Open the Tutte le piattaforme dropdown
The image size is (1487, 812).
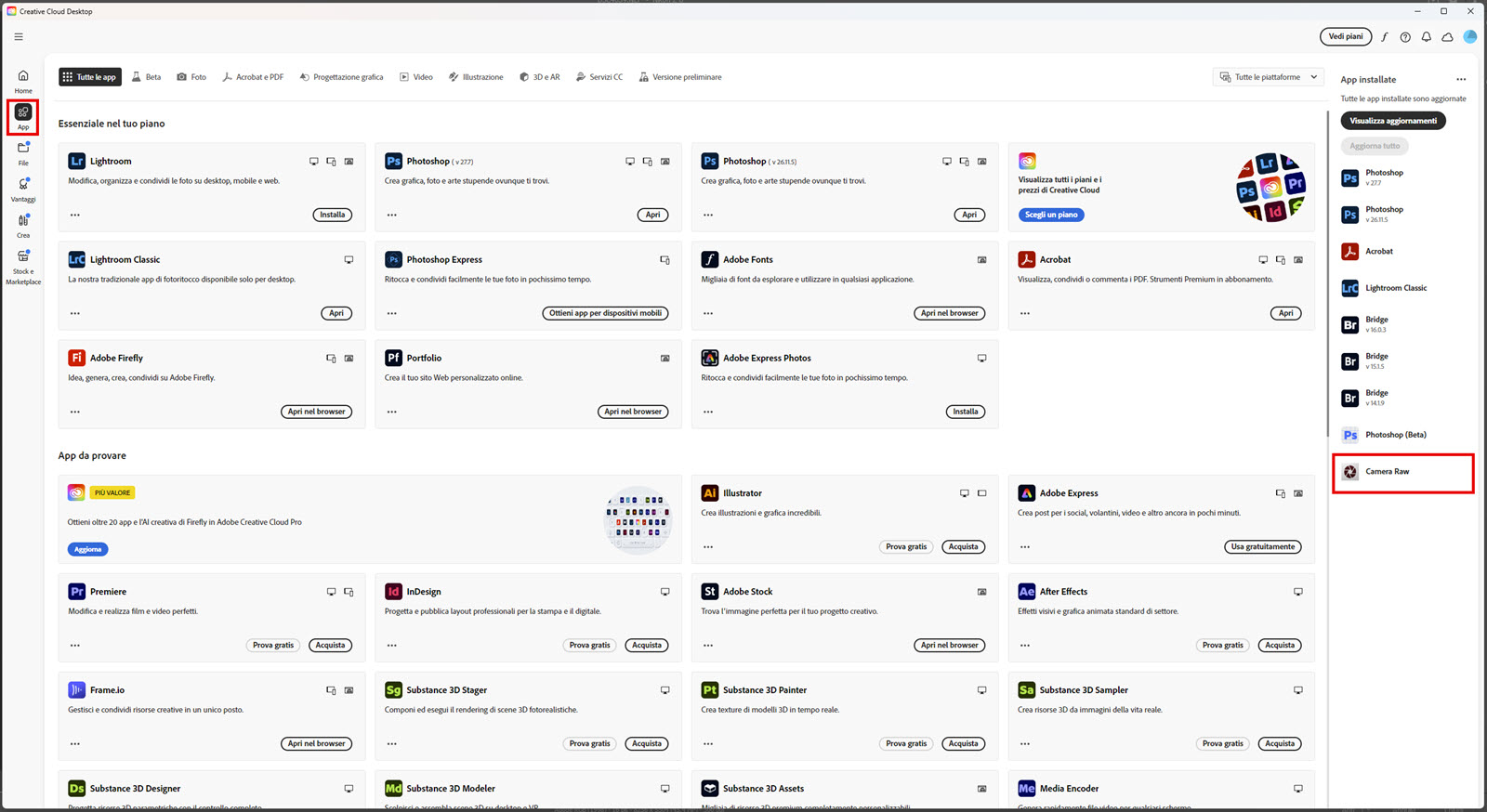coord(1269,77)
